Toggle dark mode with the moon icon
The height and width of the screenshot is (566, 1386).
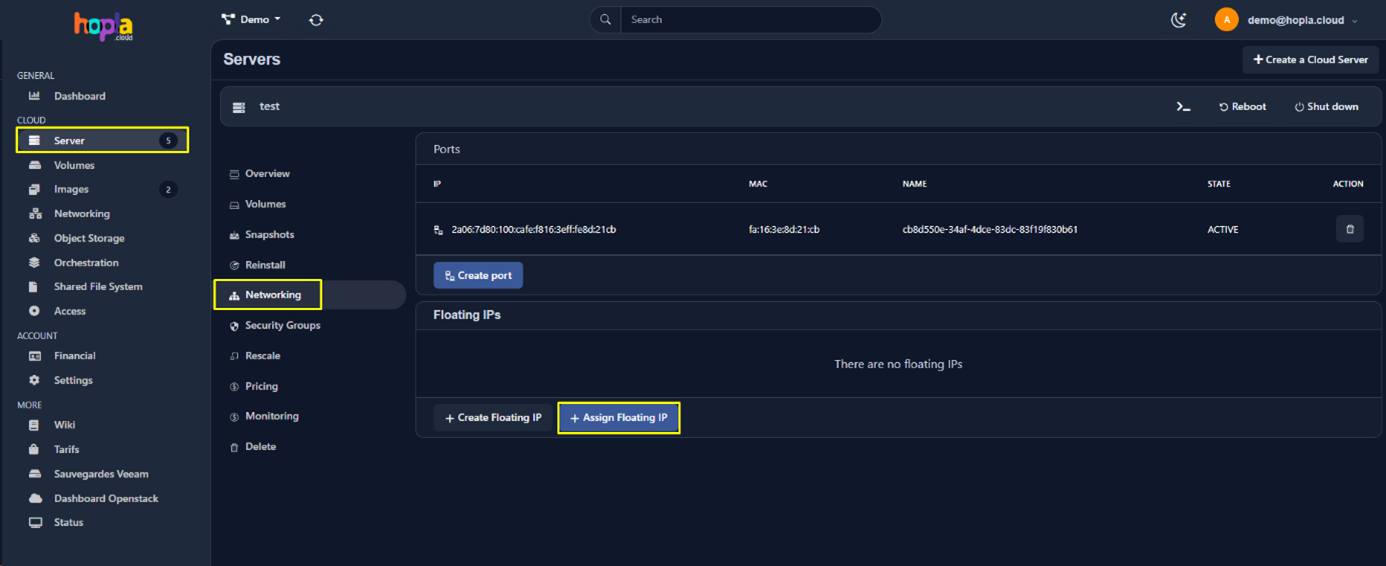(x=1179, y=20)
